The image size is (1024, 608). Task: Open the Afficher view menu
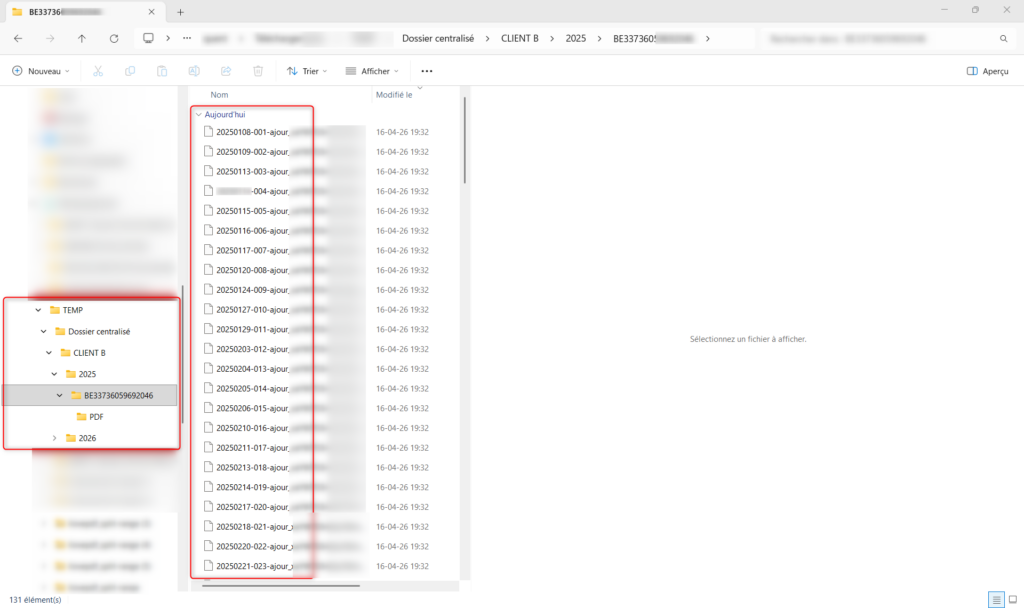371,71
